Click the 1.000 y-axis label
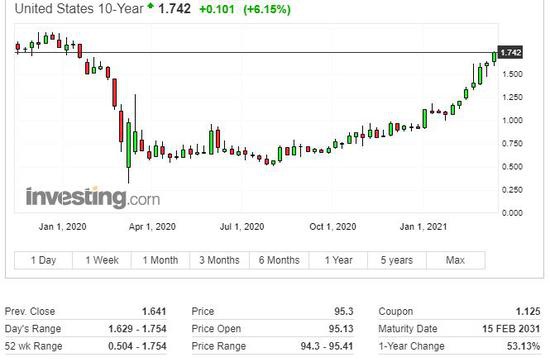 click(512, 120)
